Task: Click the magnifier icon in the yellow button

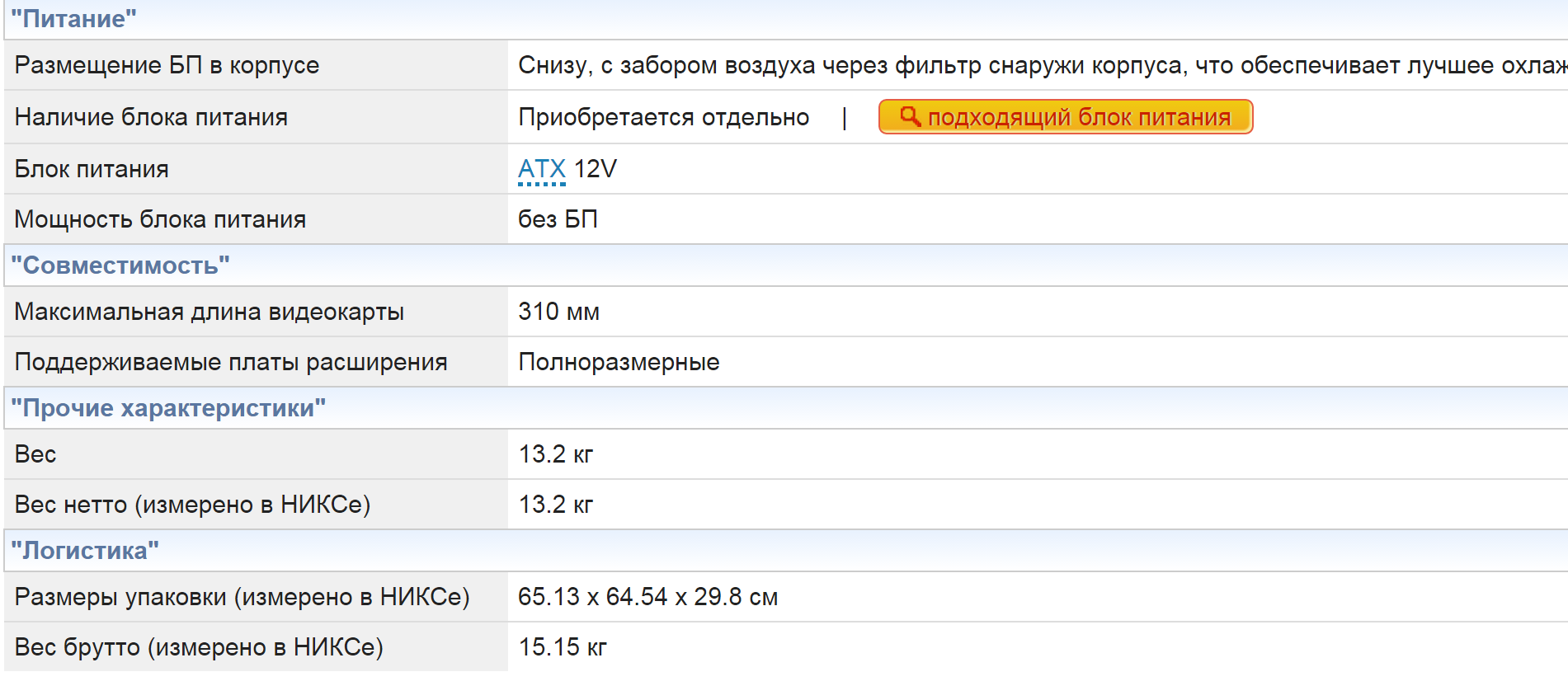Action: coord(910,116)
